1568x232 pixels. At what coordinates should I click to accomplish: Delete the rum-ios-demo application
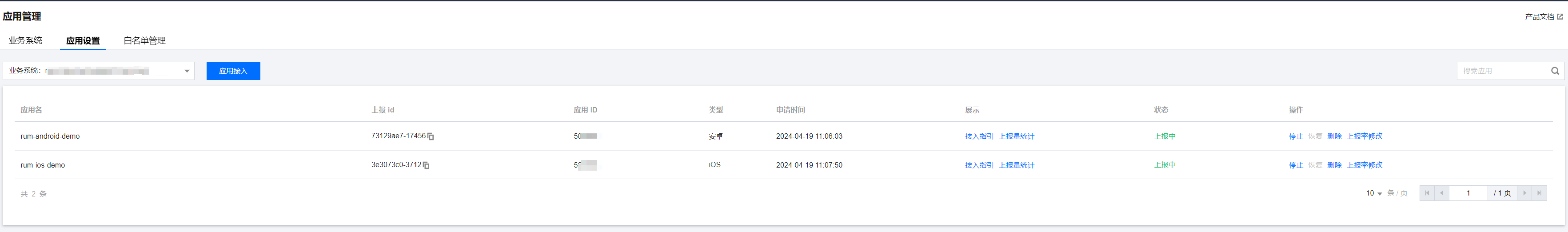[x=1334, y=165]
